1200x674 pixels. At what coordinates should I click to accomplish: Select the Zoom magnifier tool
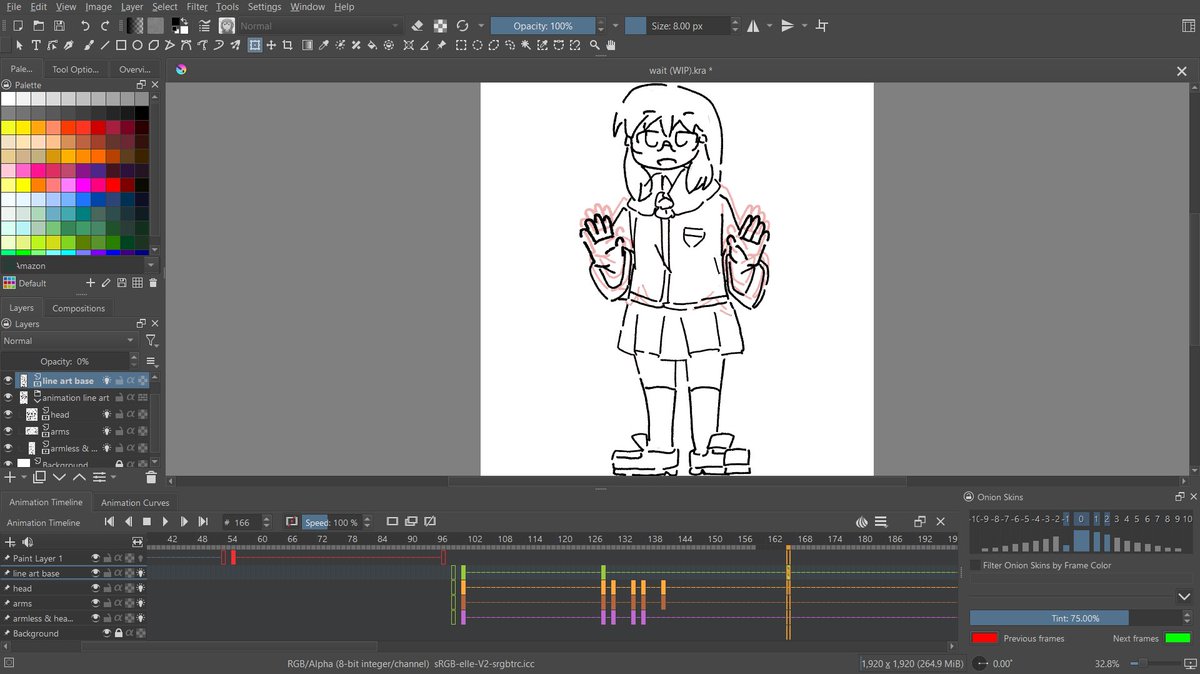(594, 45)
